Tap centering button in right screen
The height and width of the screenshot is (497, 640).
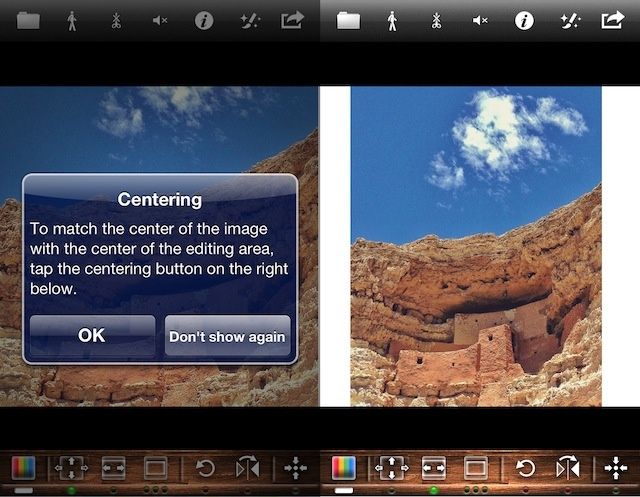pyautogui.click(x=616, y=468)
